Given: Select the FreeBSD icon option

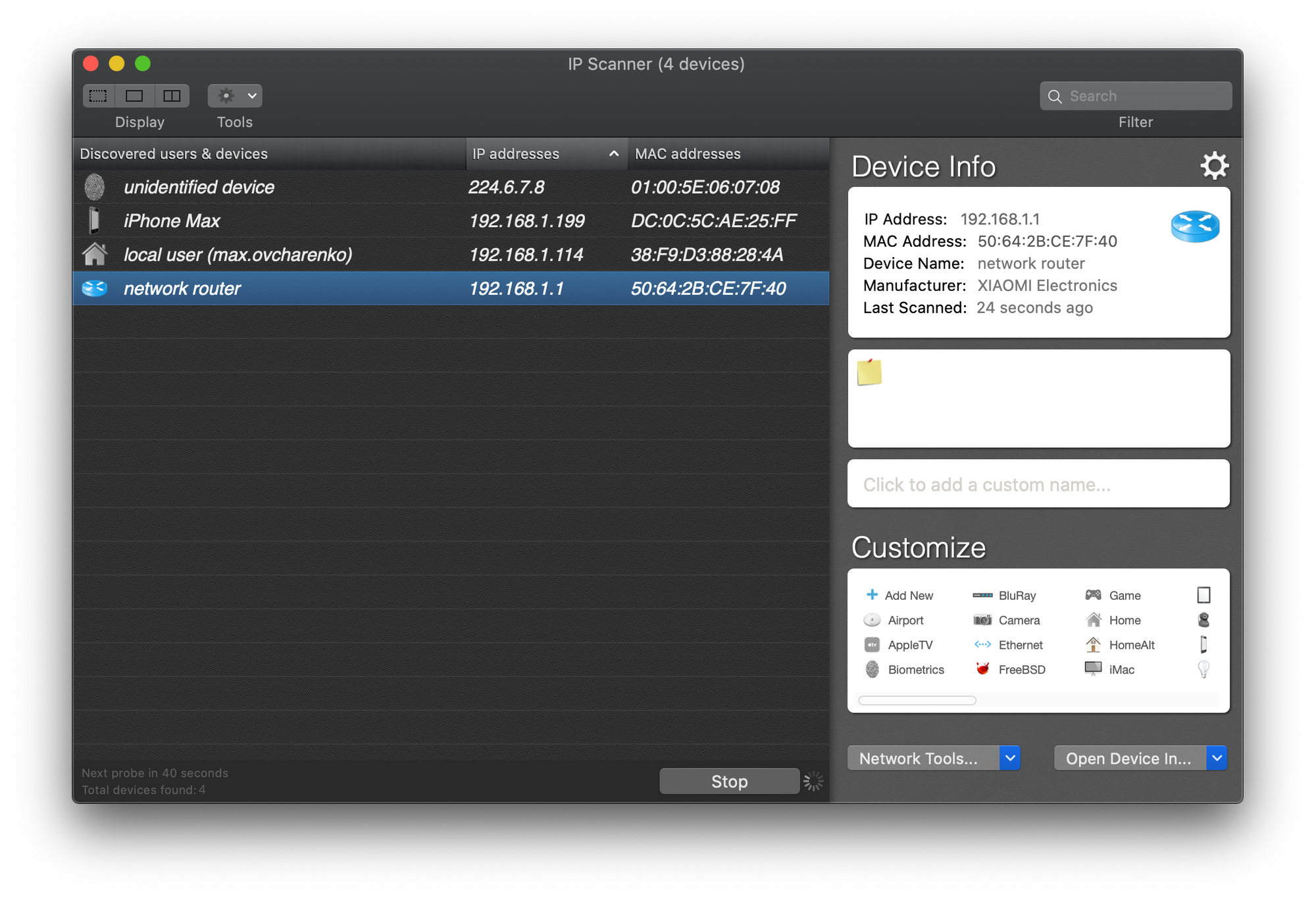Looking at the screenshot, I should [x=982, y=669].
